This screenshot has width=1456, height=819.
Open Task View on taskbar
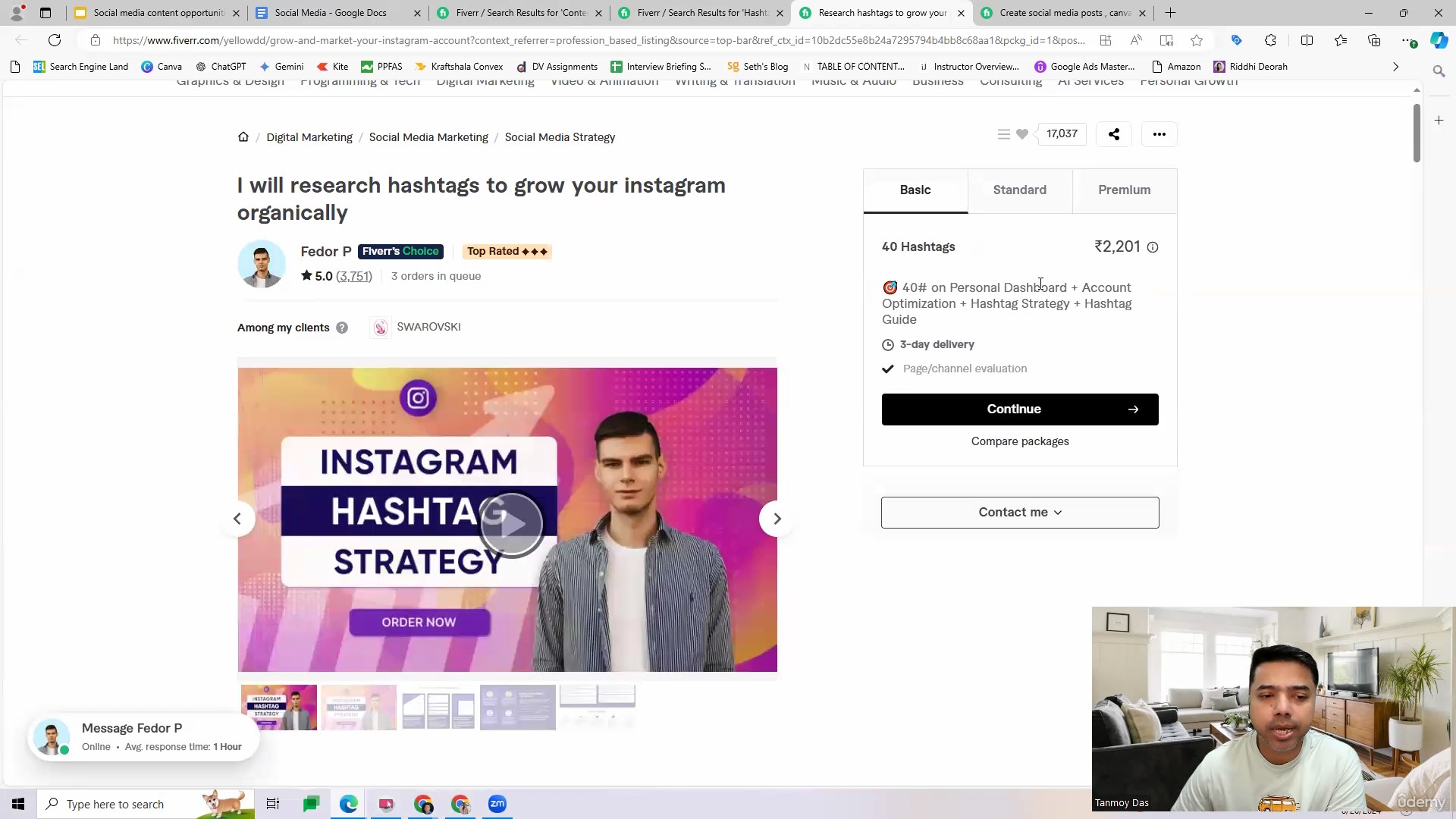point(273,804)
